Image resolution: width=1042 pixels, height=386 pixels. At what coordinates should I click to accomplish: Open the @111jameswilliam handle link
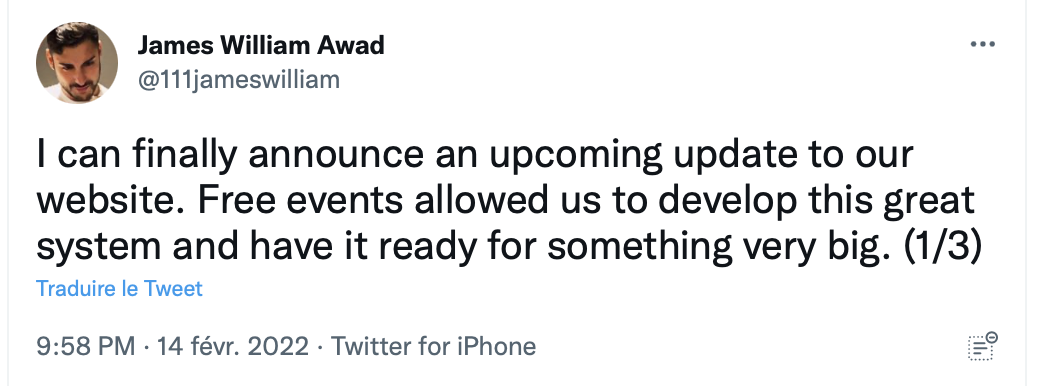point(239,80)
